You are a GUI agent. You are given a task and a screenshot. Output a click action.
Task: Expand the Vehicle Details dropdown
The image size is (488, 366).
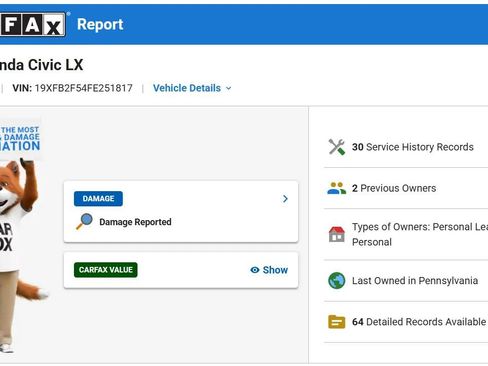(x=192, y=88)
